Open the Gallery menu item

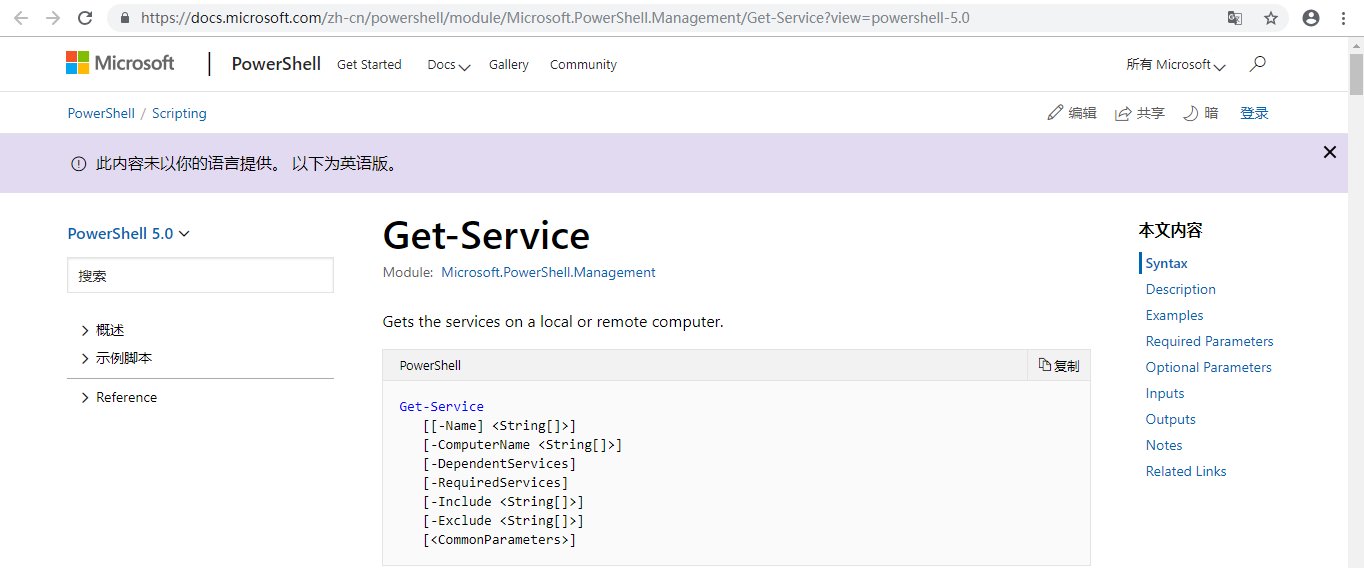[509, 65]
